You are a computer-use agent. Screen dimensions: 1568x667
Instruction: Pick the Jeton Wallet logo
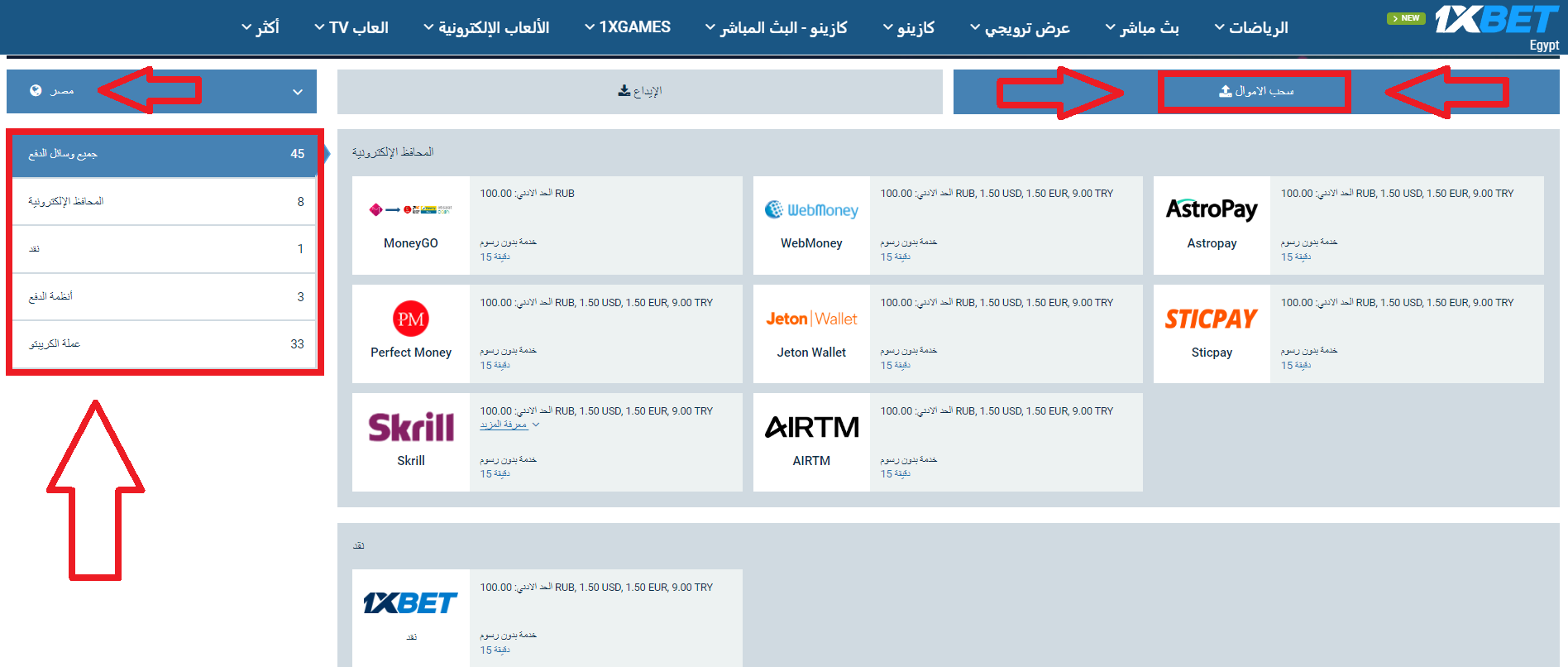point(811,319)
